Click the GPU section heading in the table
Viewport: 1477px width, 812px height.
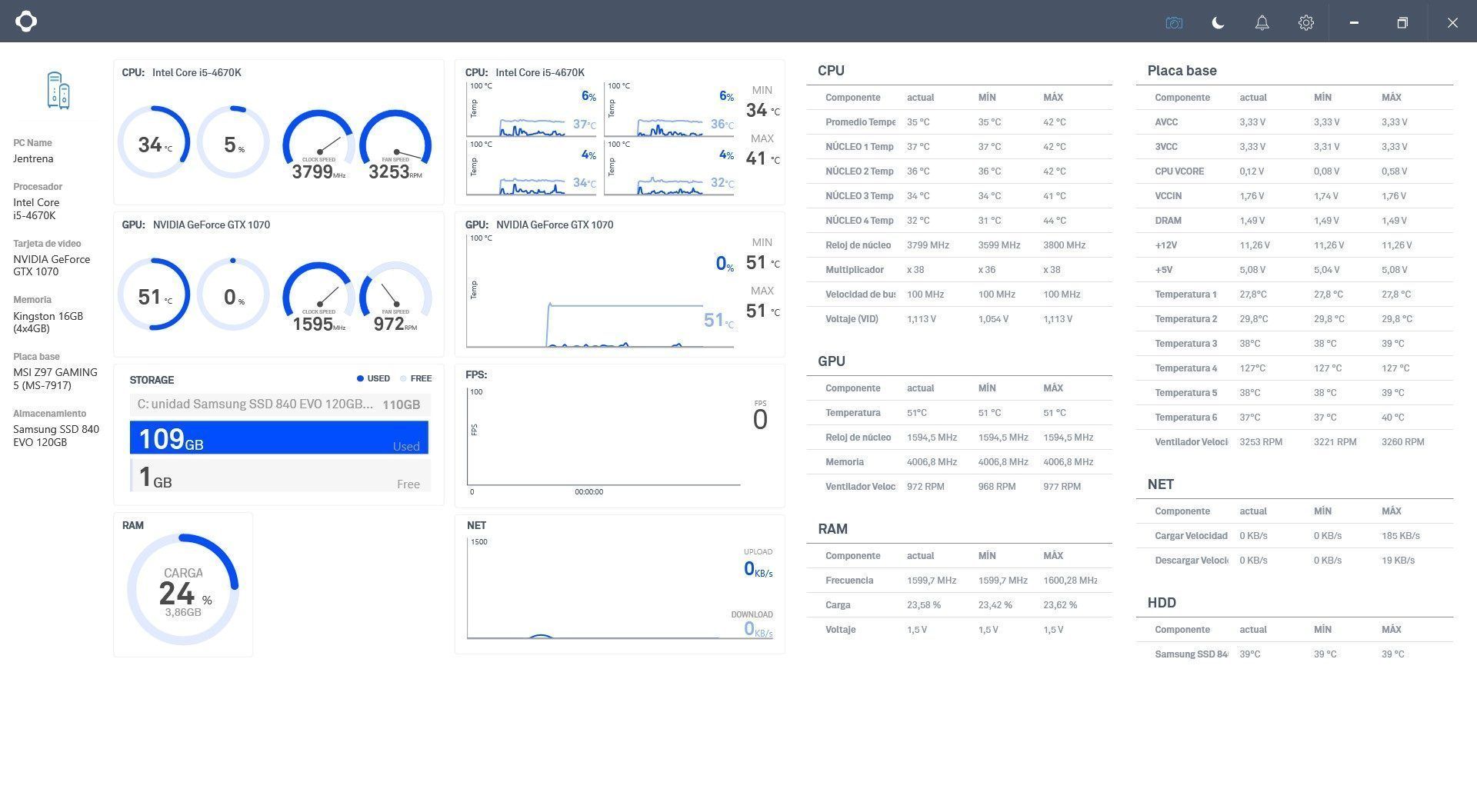tap(831, 361)
